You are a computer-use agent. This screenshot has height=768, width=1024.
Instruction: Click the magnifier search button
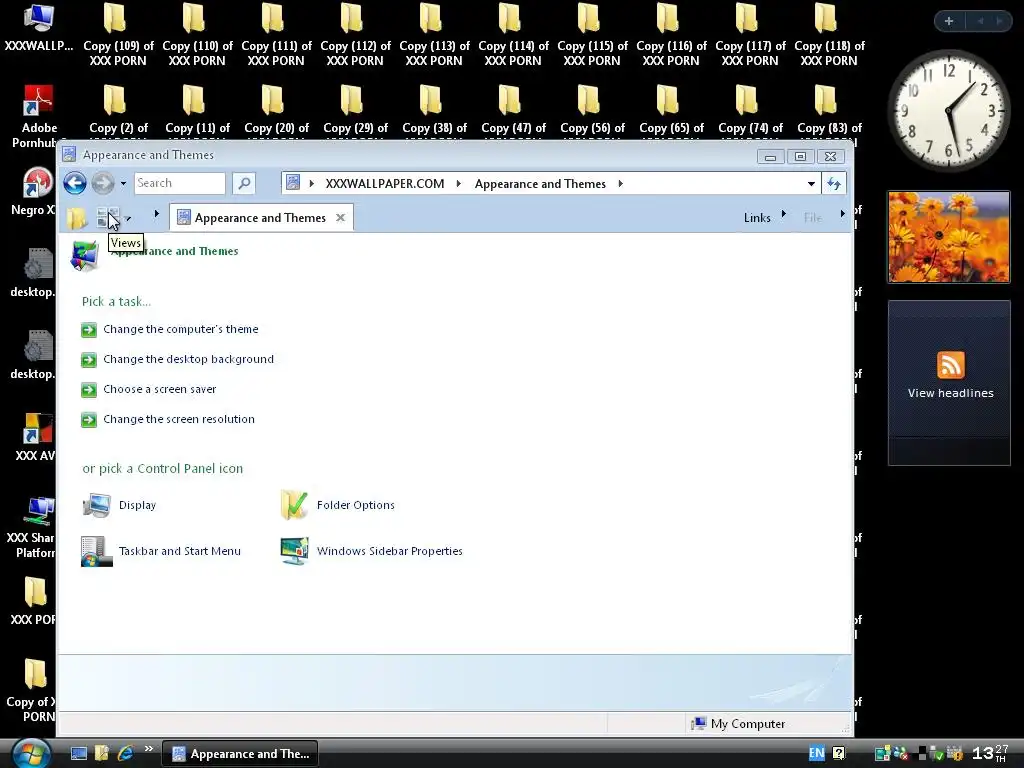pyautogui.click(x=244, y=184)
